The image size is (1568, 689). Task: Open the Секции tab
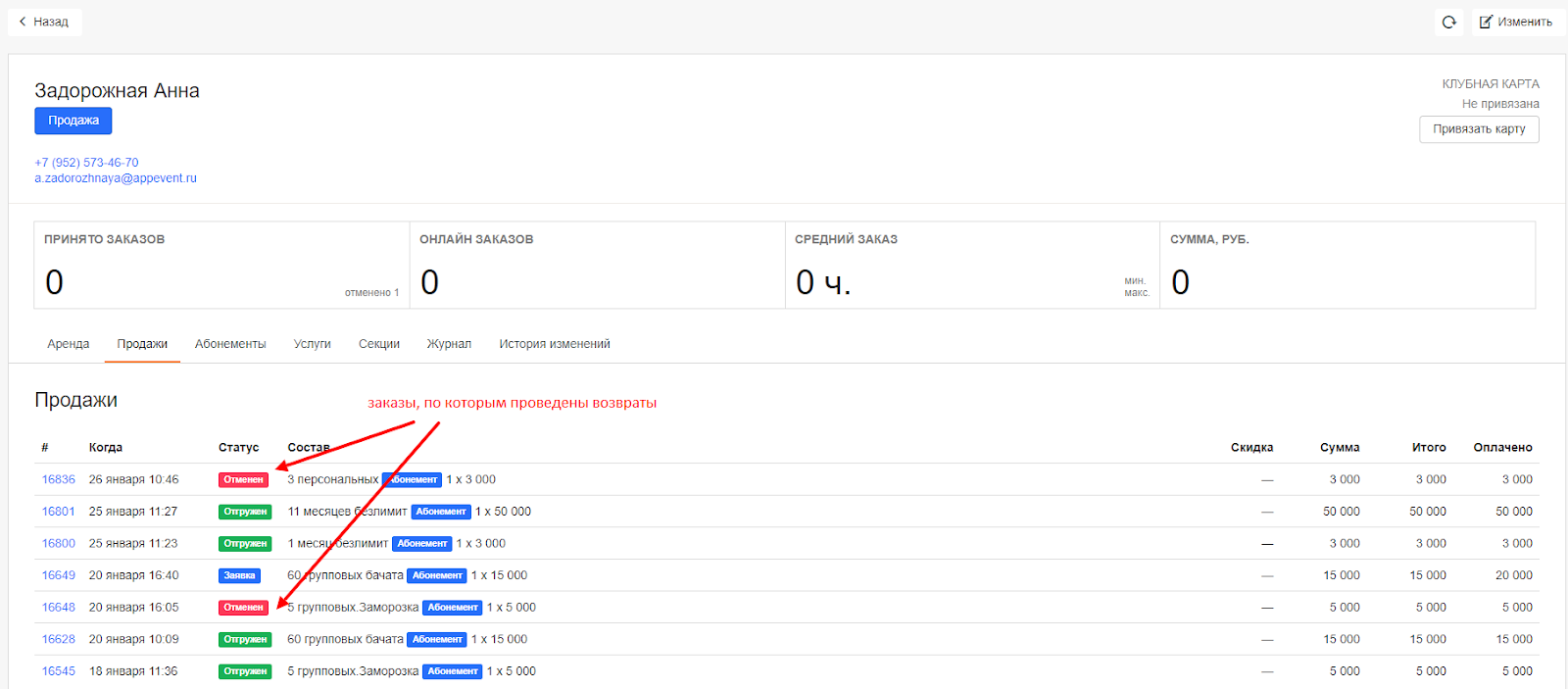click(378, 344)
